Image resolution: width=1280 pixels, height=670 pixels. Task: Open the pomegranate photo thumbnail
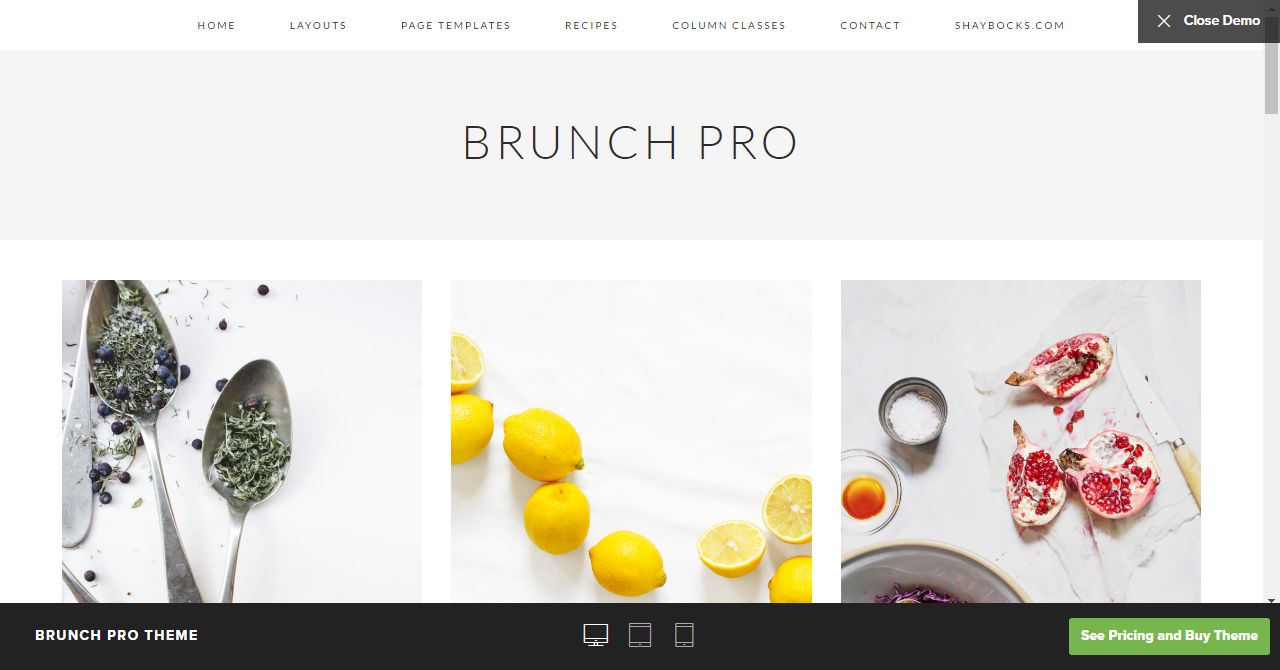(x=1021, y=441)
